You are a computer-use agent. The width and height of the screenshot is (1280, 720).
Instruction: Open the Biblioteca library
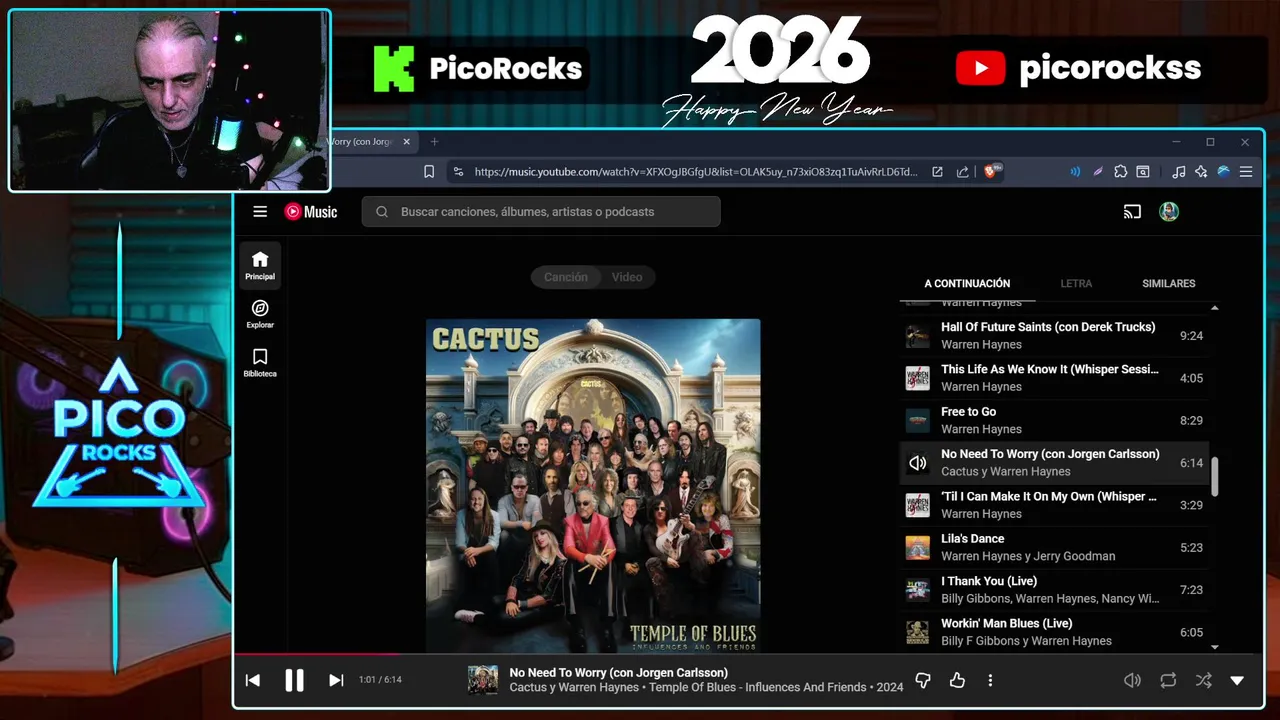point(260,363)
